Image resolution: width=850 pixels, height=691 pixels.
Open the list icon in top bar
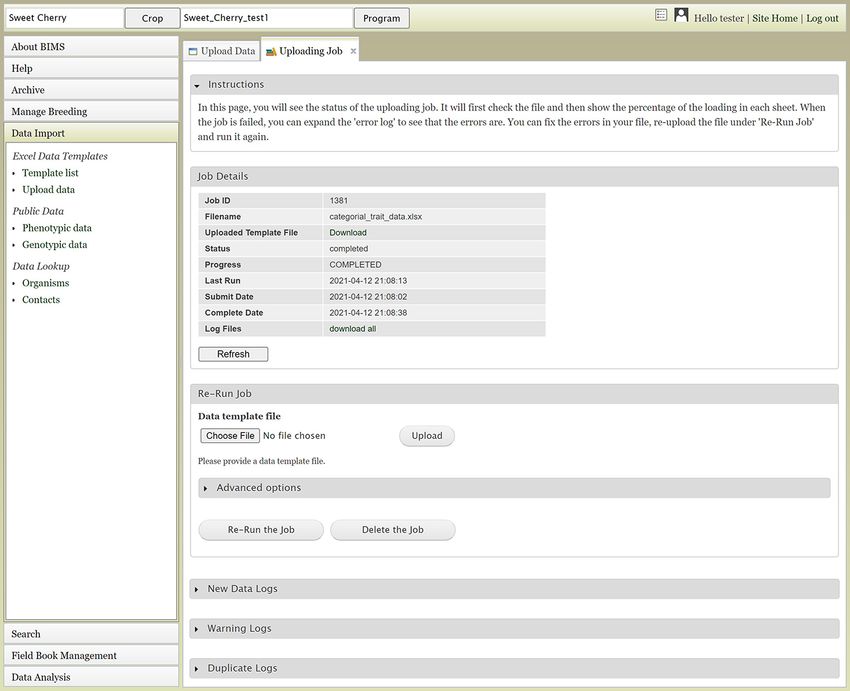click(661, 15)
